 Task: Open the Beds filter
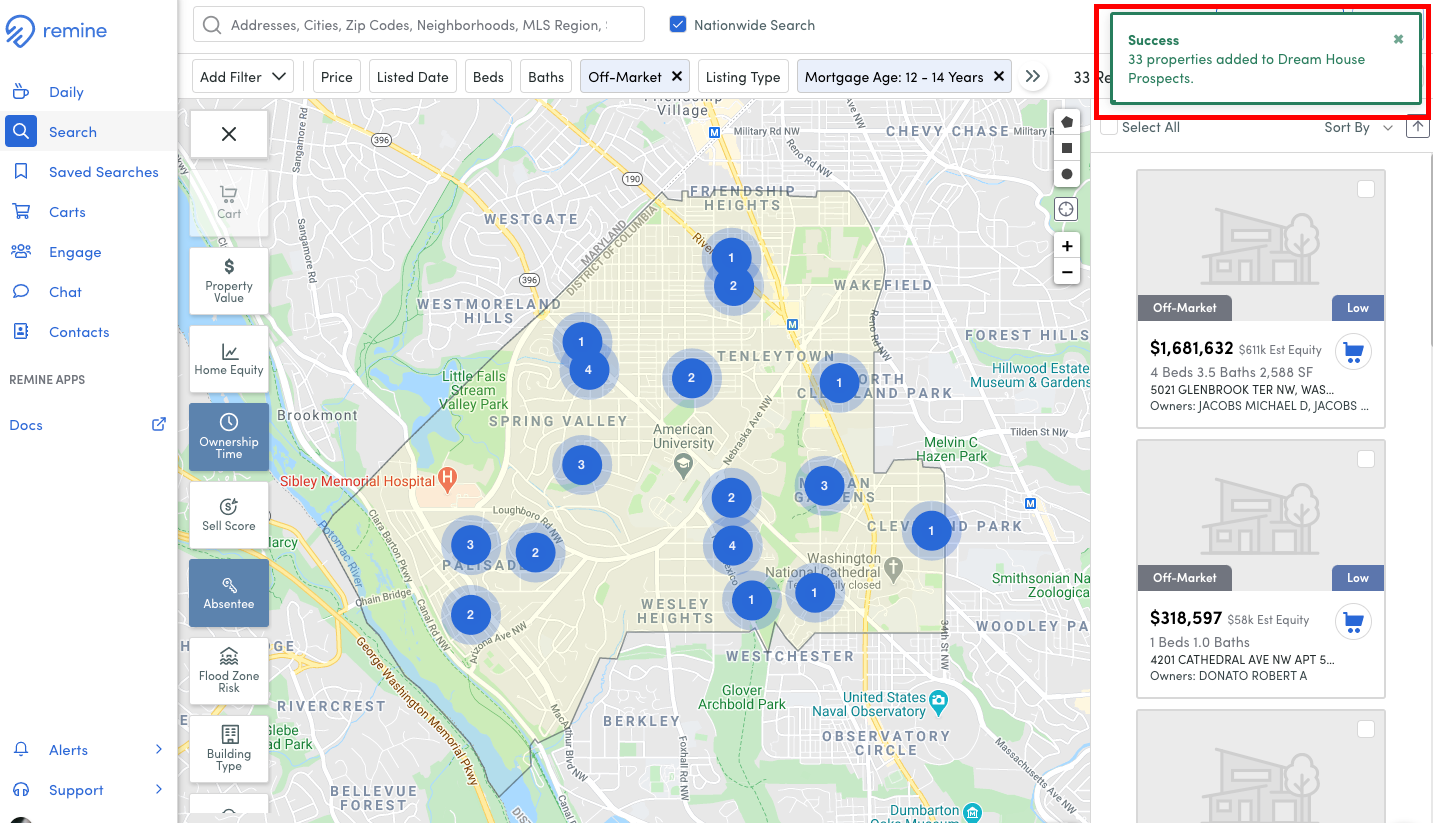[x=488, y=77]
